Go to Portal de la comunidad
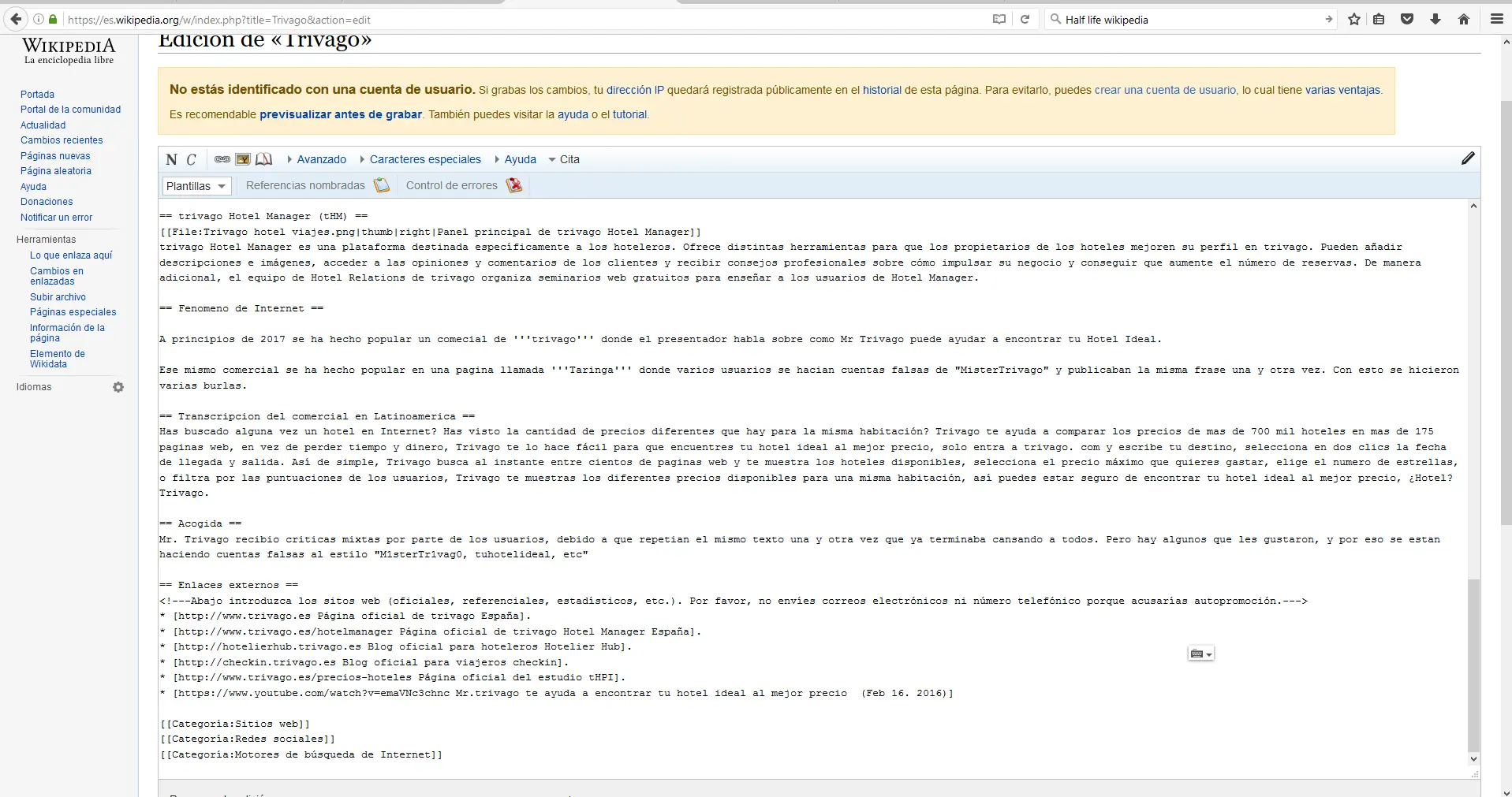The width and height of the screenshot is (1512, 797). (x=71, y=110)
